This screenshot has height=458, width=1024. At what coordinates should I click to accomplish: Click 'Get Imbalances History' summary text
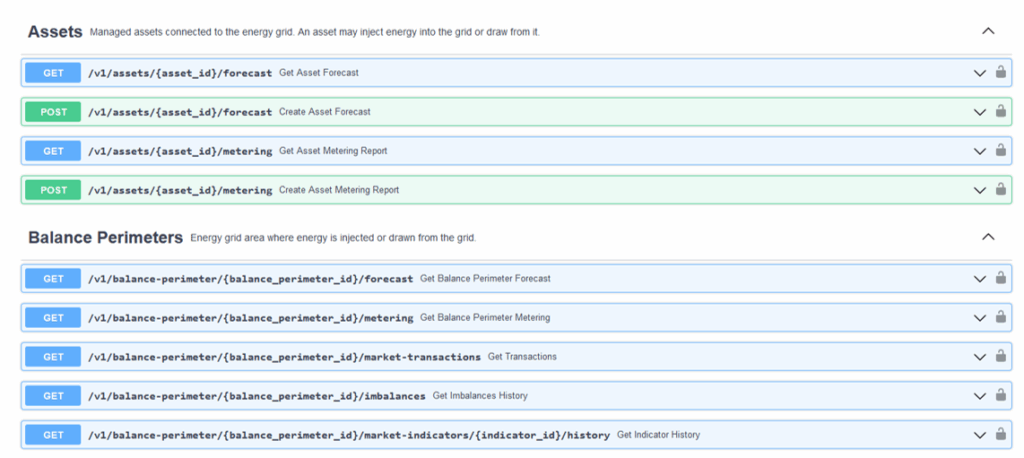point(480,396)
